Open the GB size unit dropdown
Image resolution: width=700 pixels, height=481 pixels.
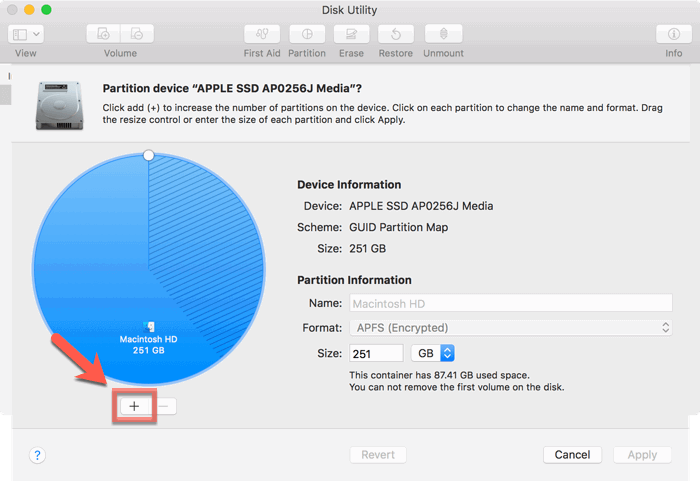[433, 353]
